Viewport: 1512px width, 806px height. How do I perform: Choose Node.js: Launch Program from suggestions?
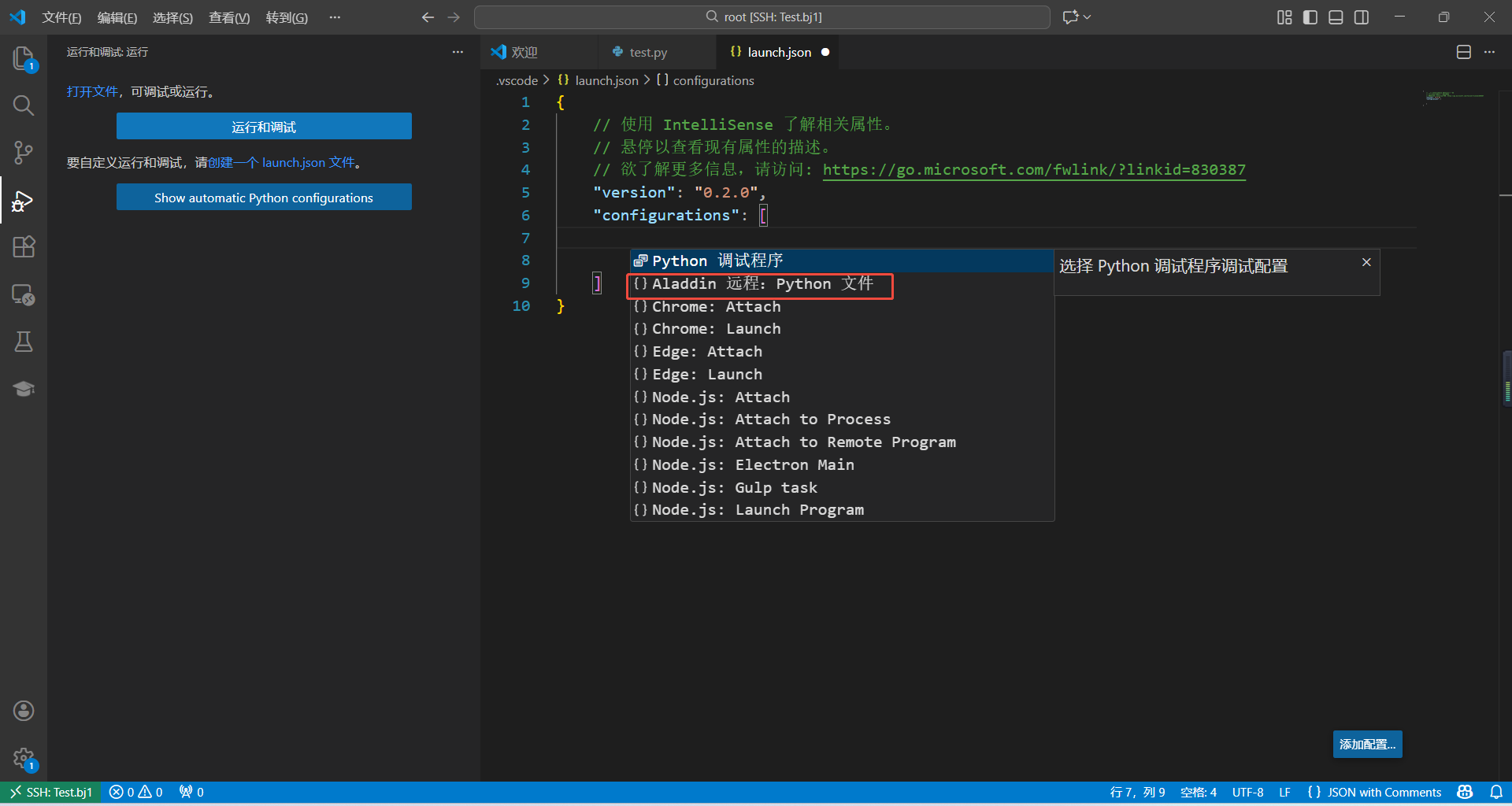coord(757,510)
